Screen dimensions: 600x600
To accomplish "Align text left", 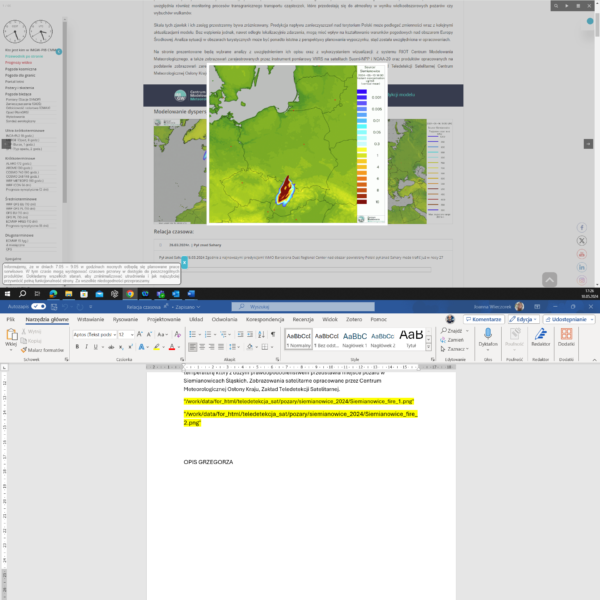I will coord(193,347).
